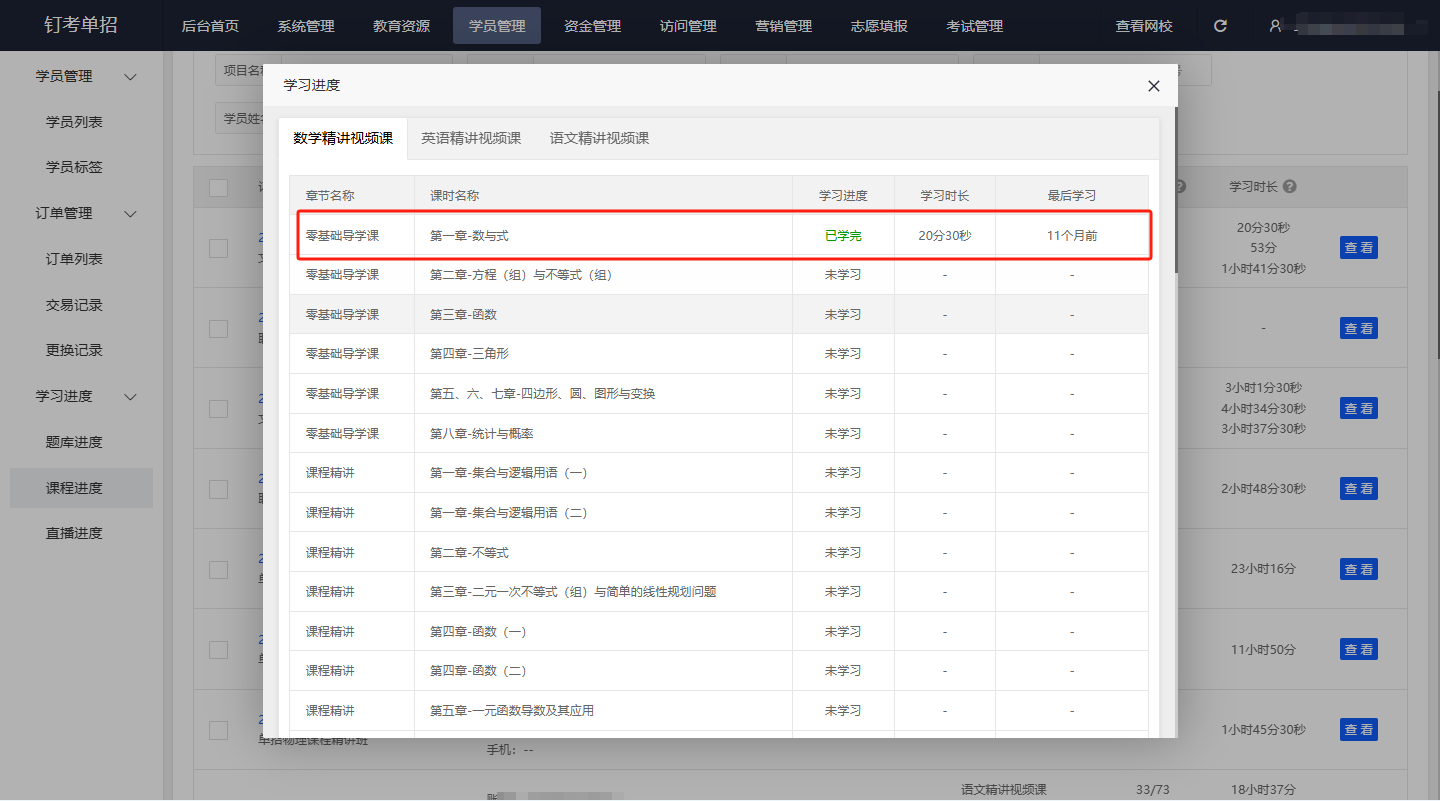
Task: Click the 钉考单招 logo
Action: click(x=81, y=25)
